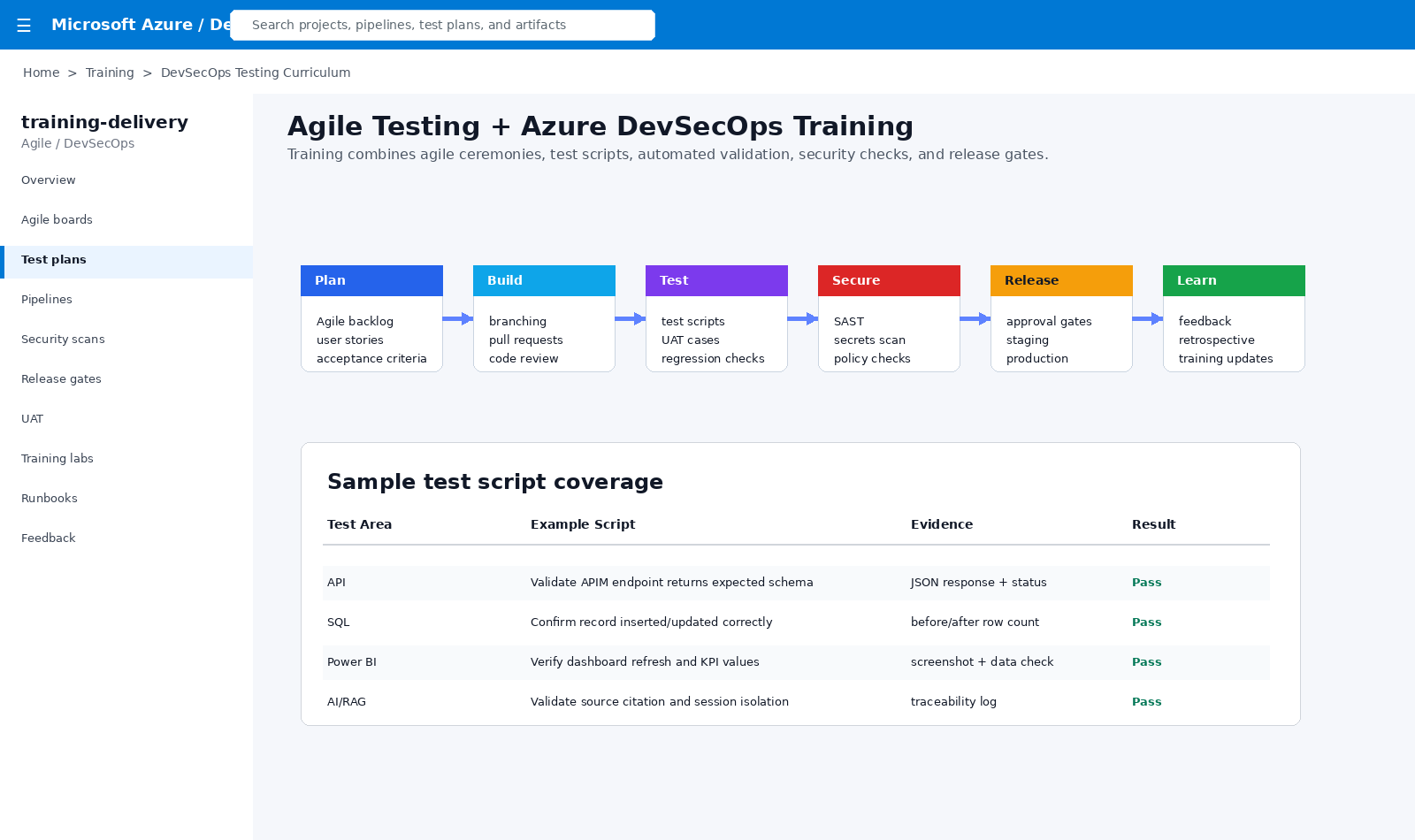Image resolution: width=1415 pixels, height=840 pixels.
Task: Open Training labs sidebar item
Action: 126,459
